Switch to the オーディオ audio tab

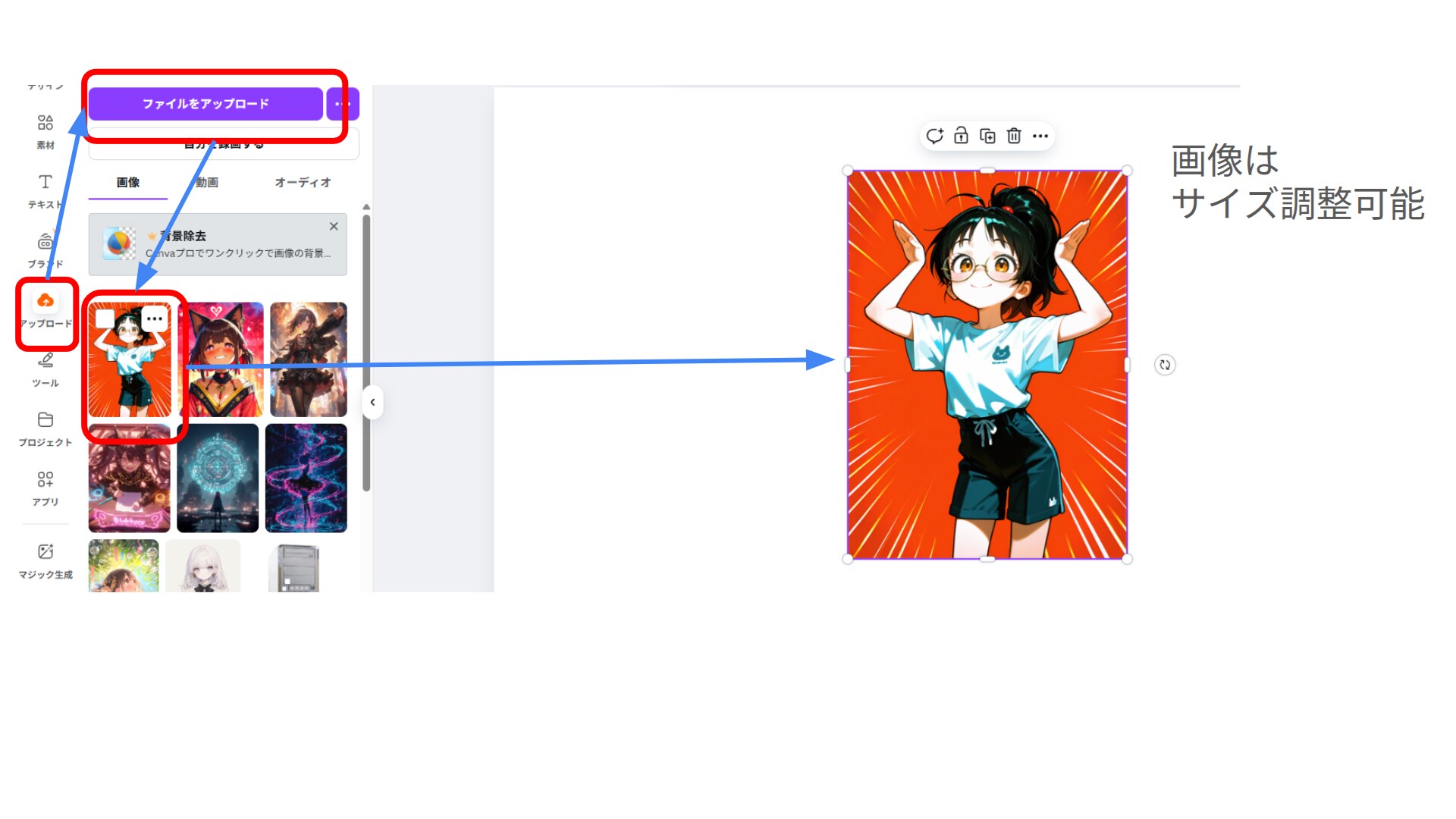click(303, 182)
